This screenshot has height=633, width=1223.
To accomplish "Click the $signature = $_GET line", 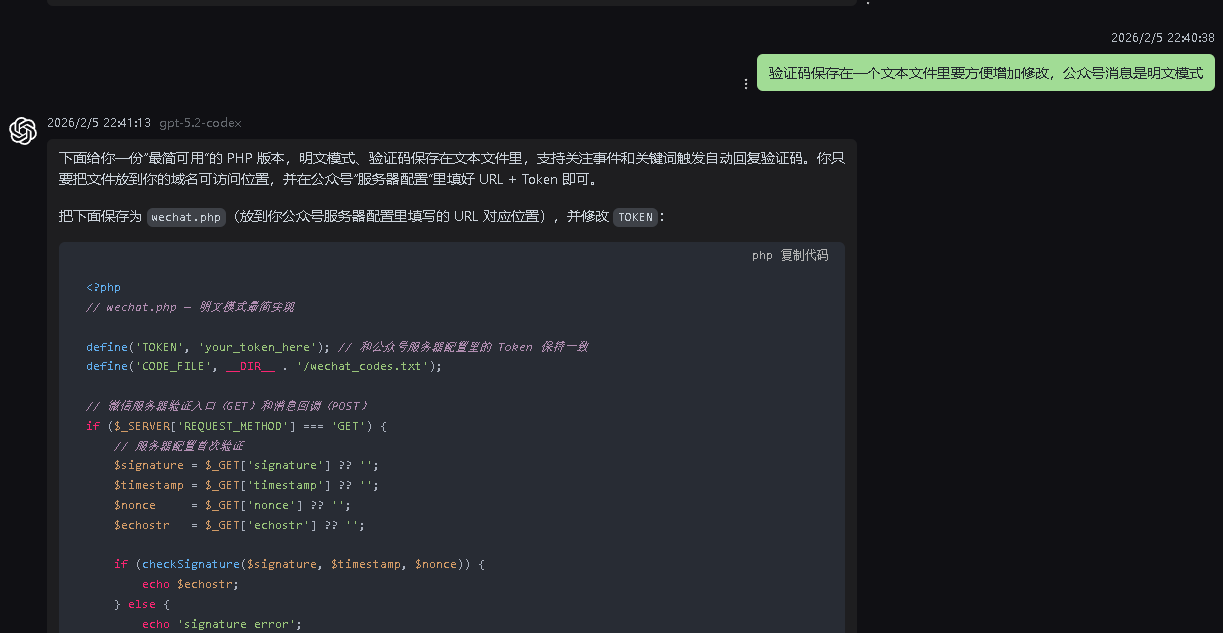I will (x=246, y=465).
